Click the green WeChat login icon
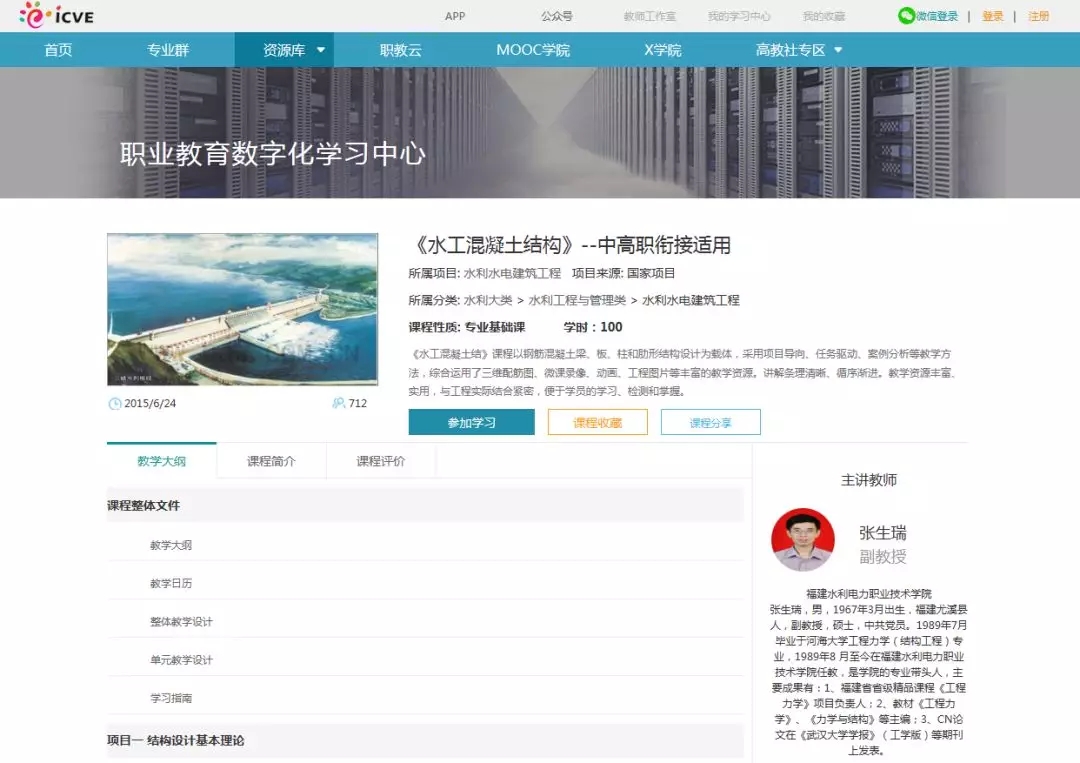The width and height of the screenshot is (1080, 763). pos(906,16)
